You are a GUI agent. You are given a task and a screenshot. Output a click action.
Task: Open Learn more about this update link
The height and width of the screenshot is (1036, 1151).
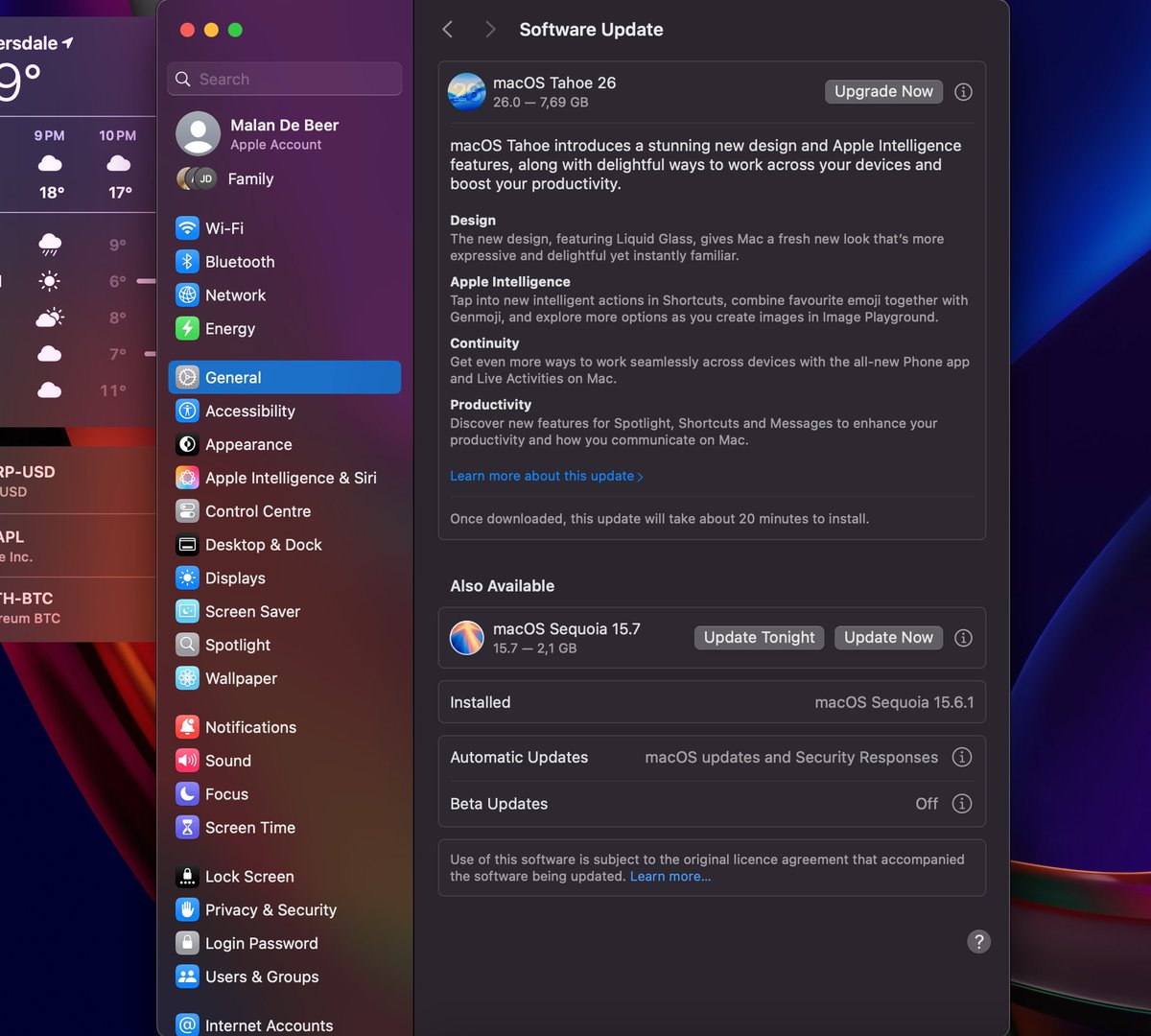click(547, 476)
